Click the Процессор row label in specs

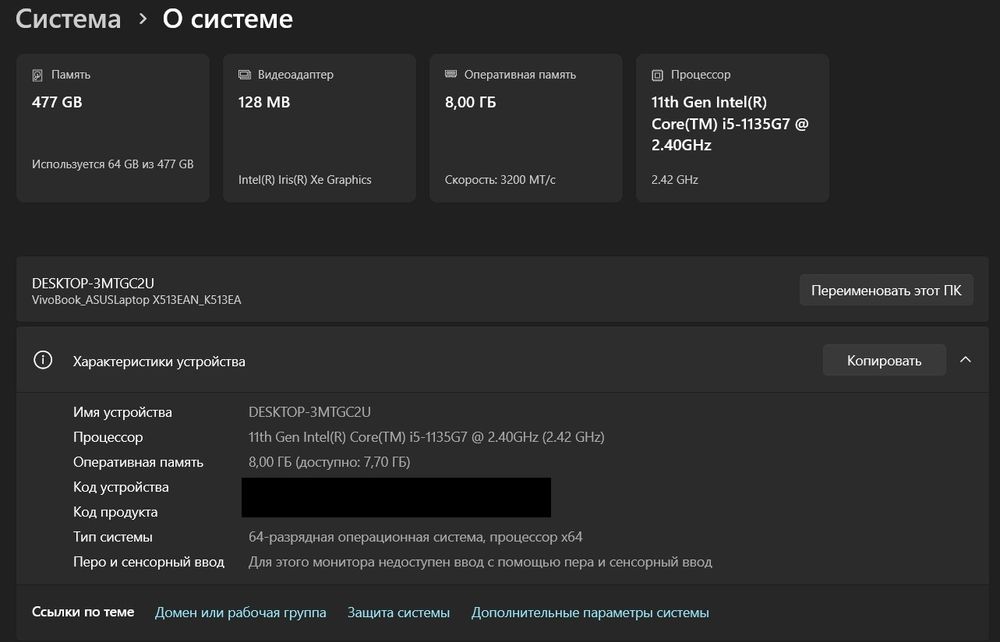pyautogui.click(x=108, y=437)
